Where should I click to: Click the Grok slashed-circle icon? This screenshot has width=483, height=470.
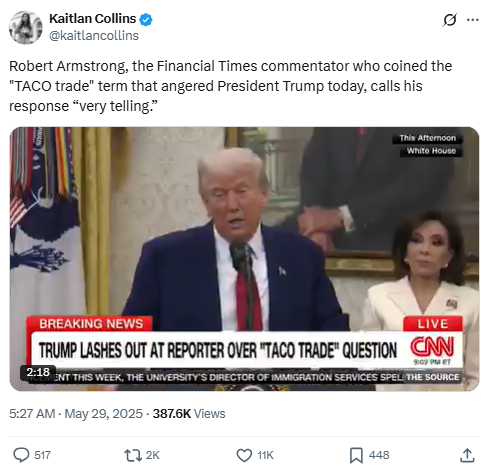(x=449, y=20)
